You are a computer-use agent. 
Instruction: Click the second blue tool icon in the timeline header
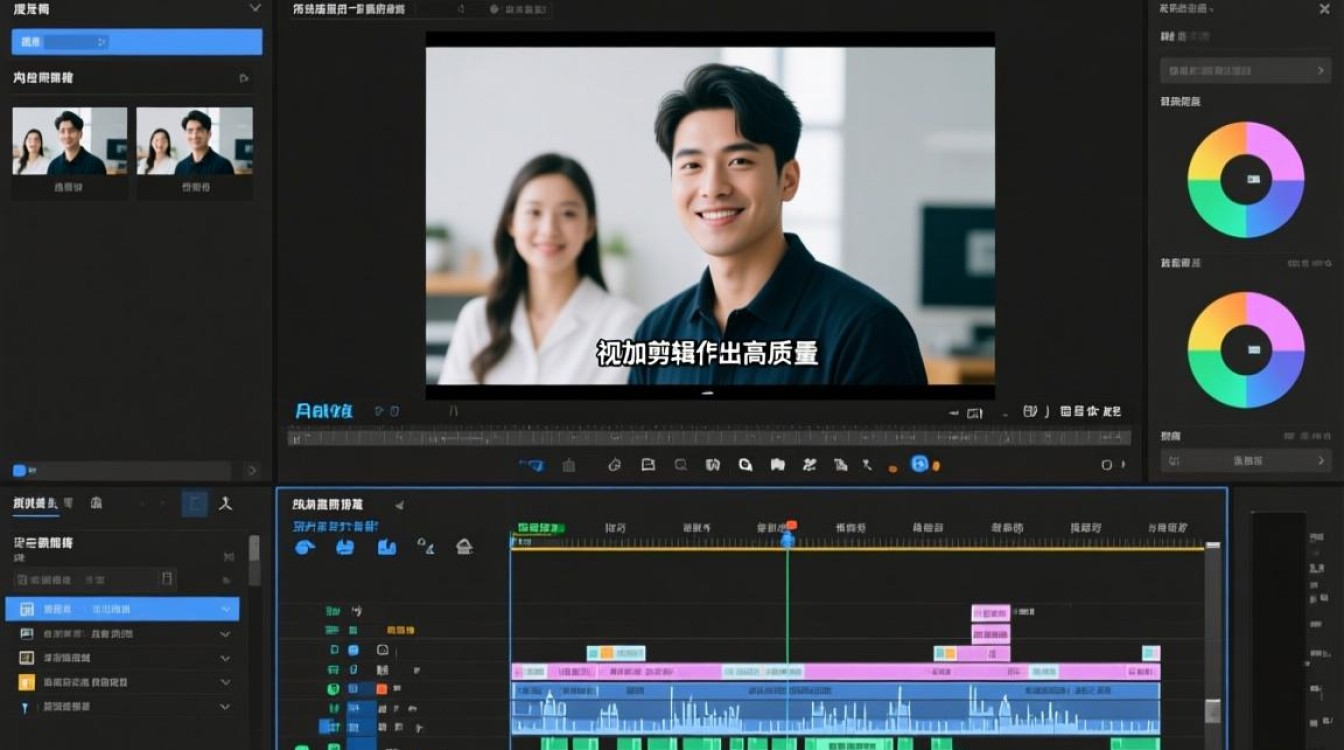click(345, 547)
